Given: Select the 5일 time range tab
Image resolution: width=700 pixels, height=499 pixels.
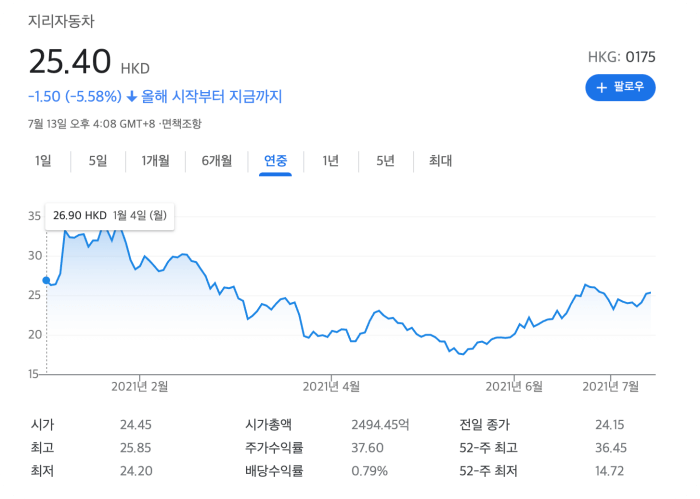Looking at the screenshot, I should [x=98, y=161].
